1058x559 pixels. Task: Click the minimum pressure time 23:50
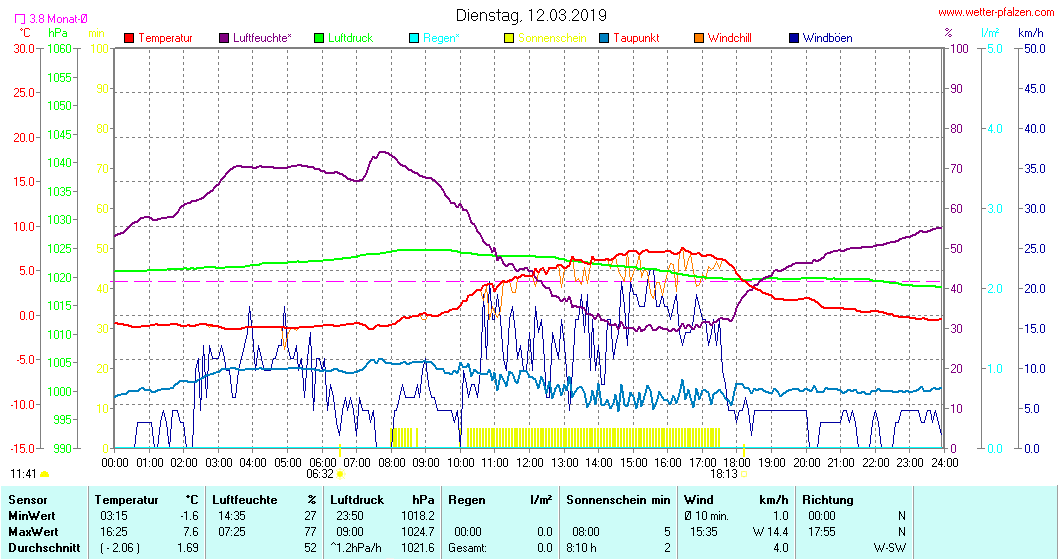pos(349,516)
